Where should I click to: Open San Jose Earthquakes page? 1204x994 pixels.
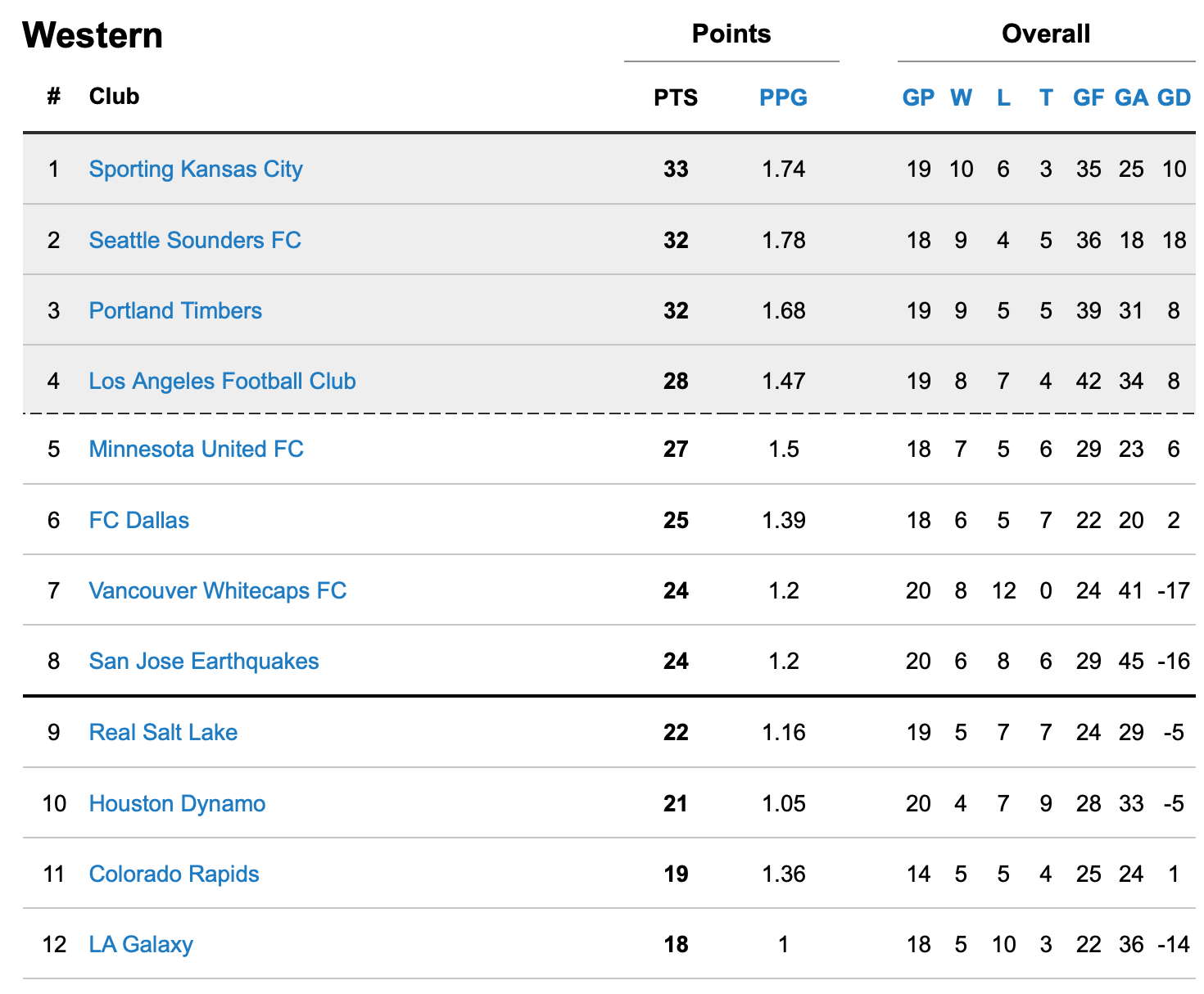(x=204, y=662)
